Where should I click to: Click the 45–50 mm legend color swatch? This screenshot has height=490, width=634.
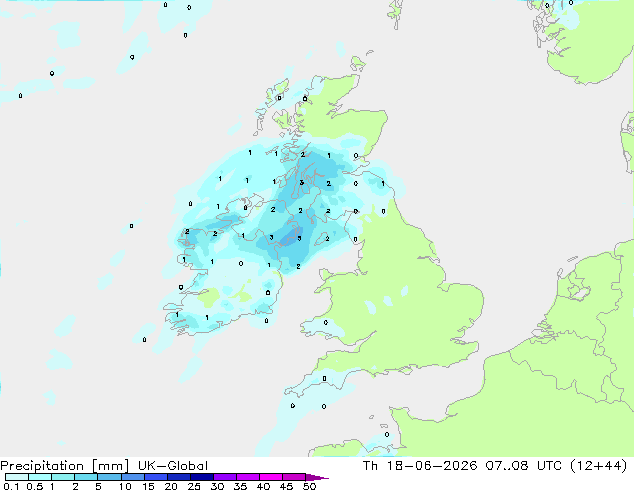tap(294, 477)
